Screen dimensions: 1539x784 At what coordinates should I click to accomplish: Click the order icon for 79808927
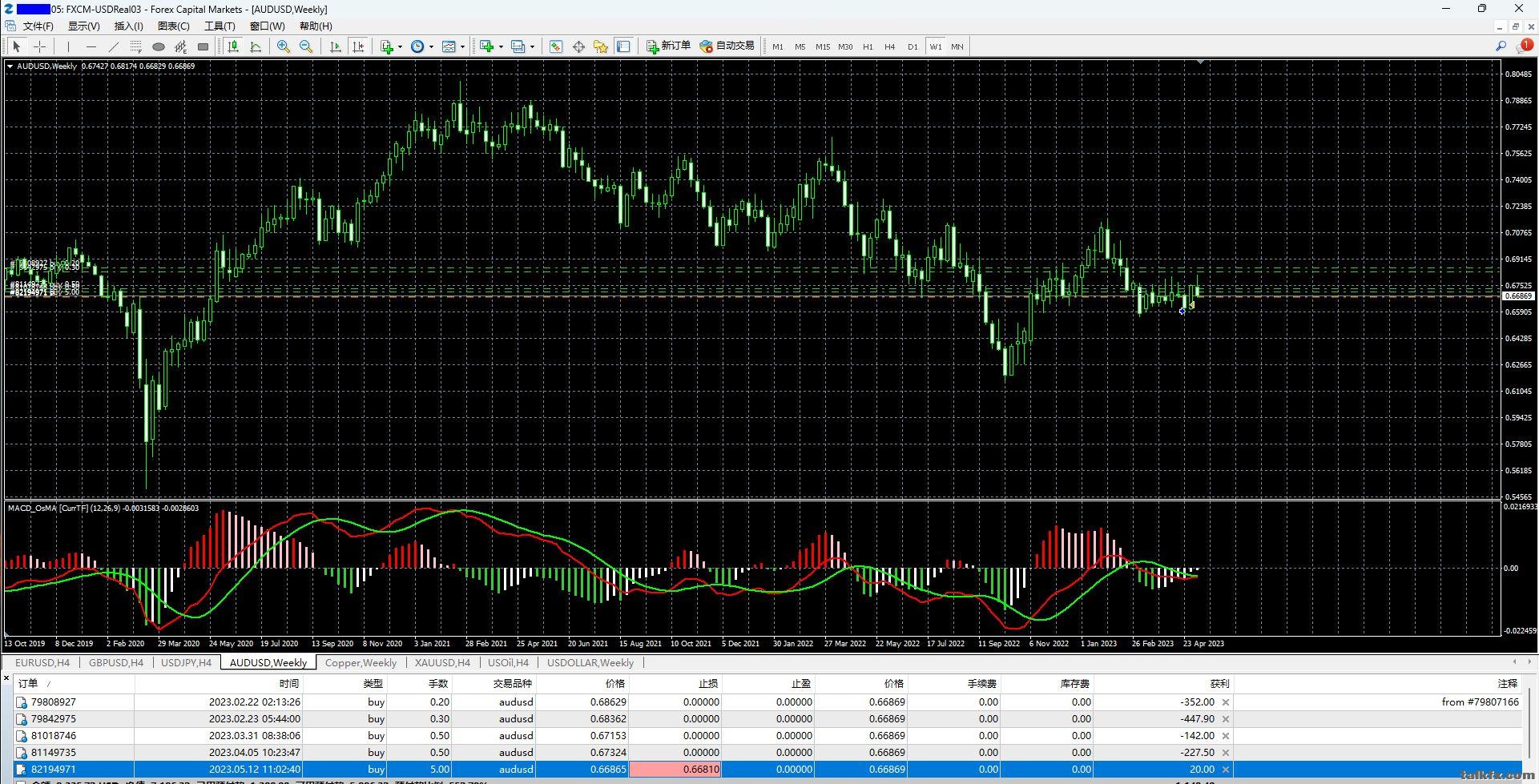pyautogui.click(x=22, y=702)
